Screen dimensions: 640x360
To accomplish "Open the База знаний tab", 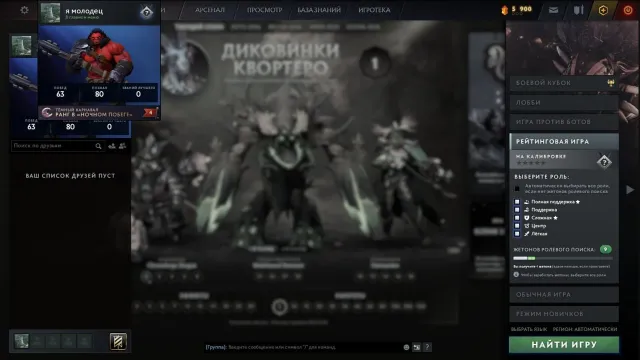I will click(319, 10).
